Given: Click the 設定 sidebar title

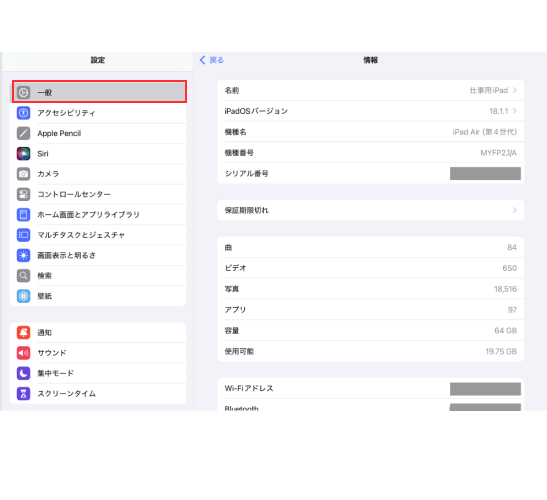Looking at the screenshot, I should point(98,60).
